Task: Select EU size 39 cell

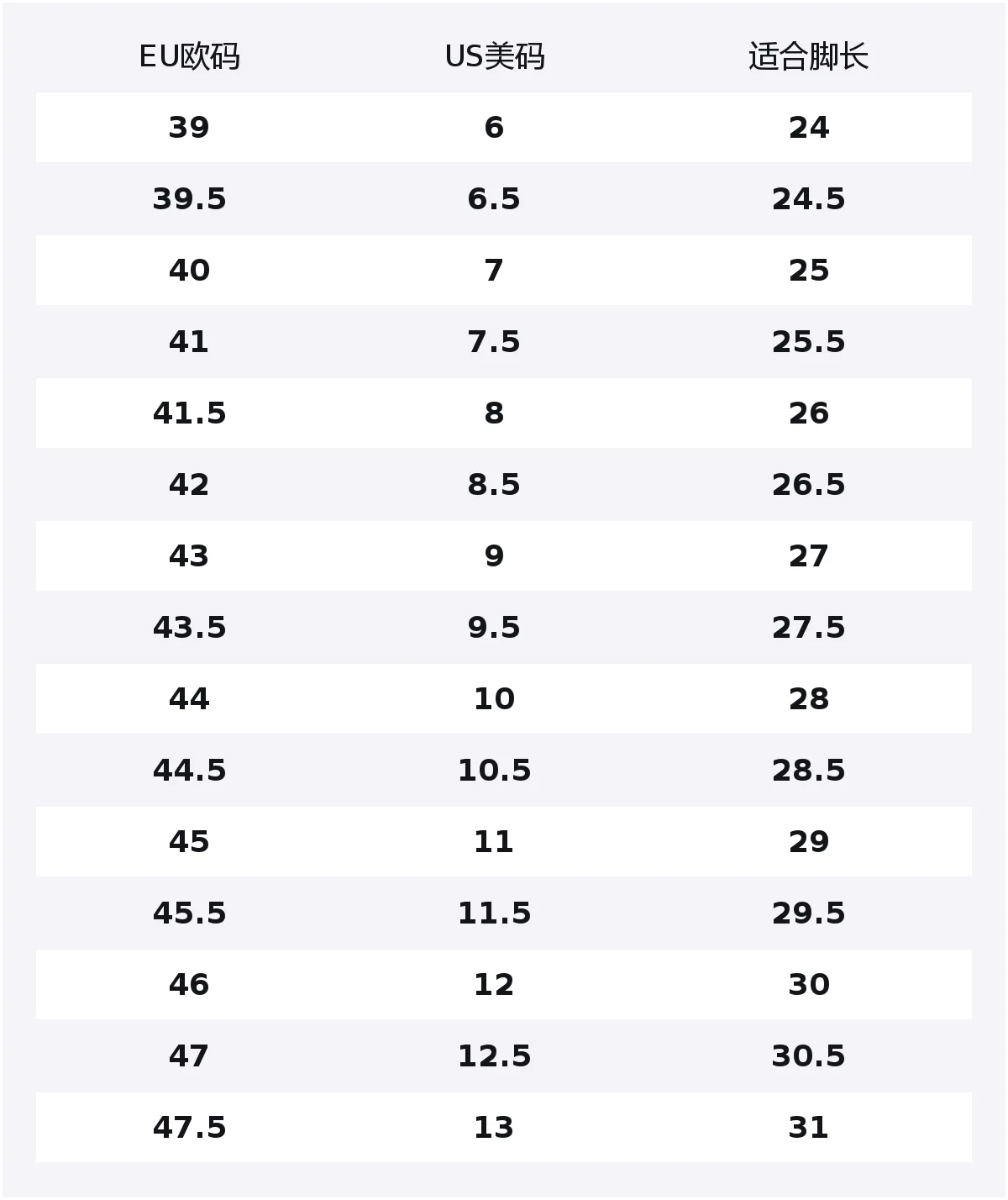Action: pos(189,128)
